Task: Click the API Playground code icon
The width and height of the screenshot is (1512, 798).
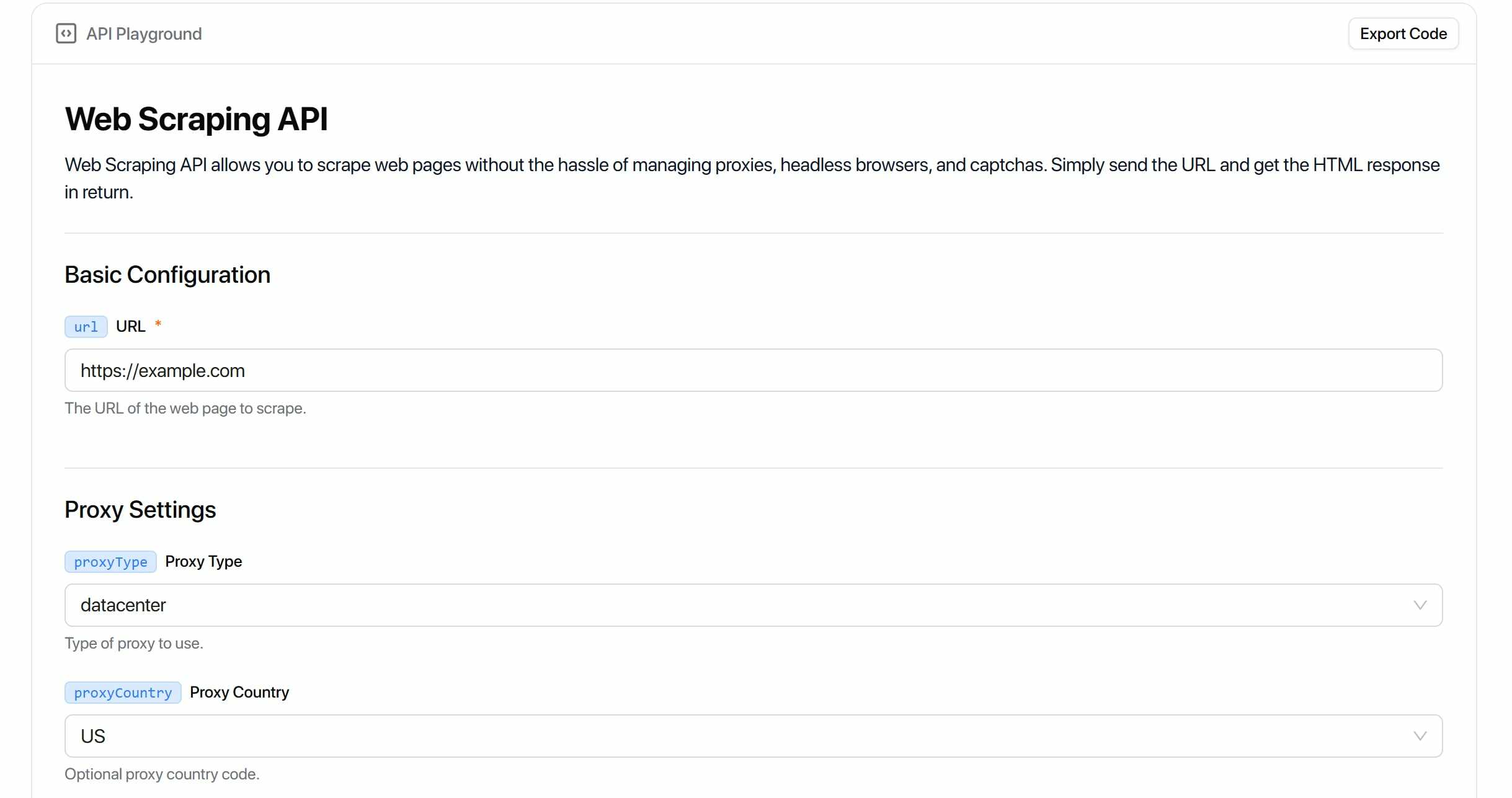Action: pyautogui.click(x=66, y=33)
